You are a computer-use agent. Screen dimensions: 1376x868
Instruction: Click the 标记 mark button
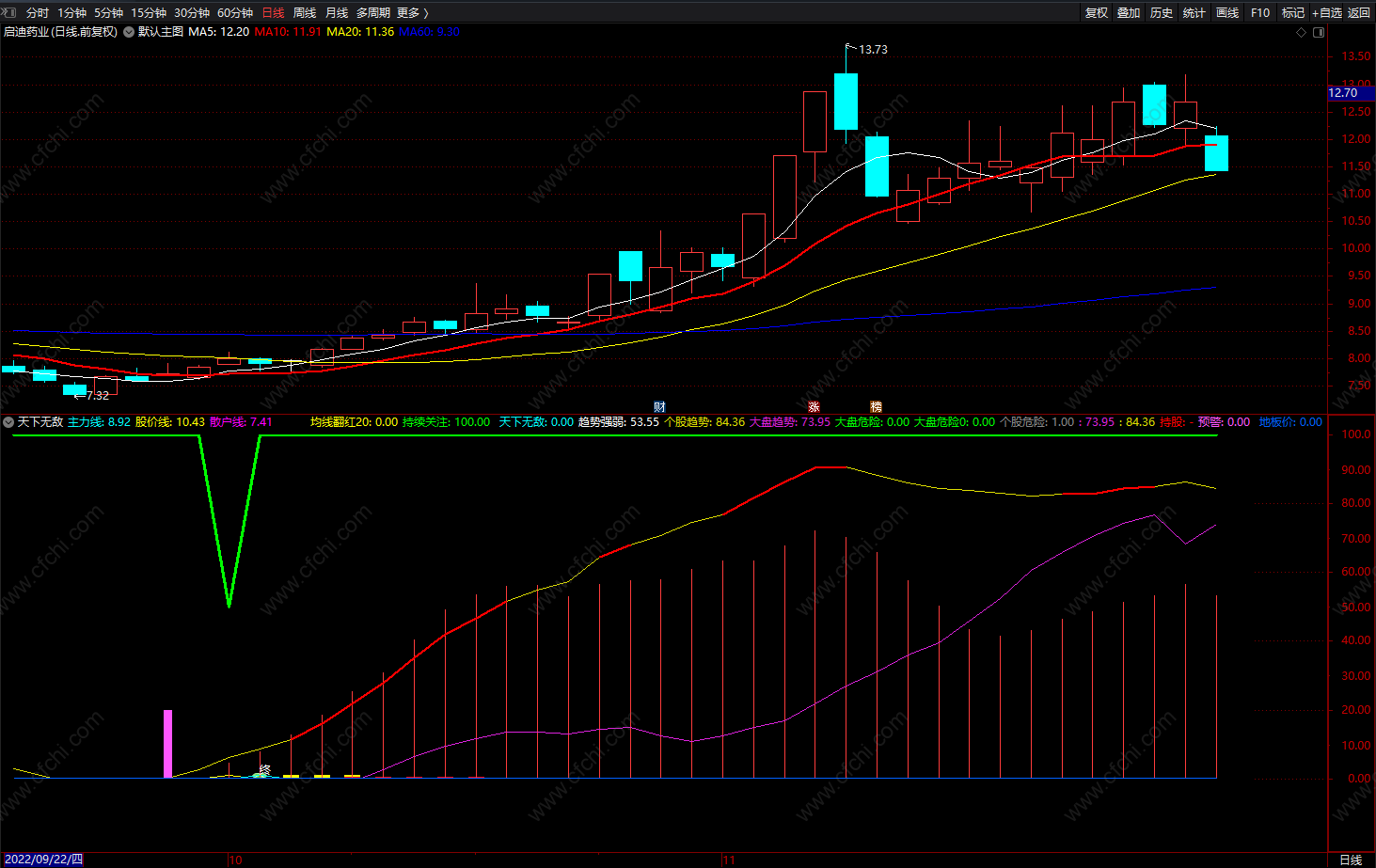coord(1292,12)
